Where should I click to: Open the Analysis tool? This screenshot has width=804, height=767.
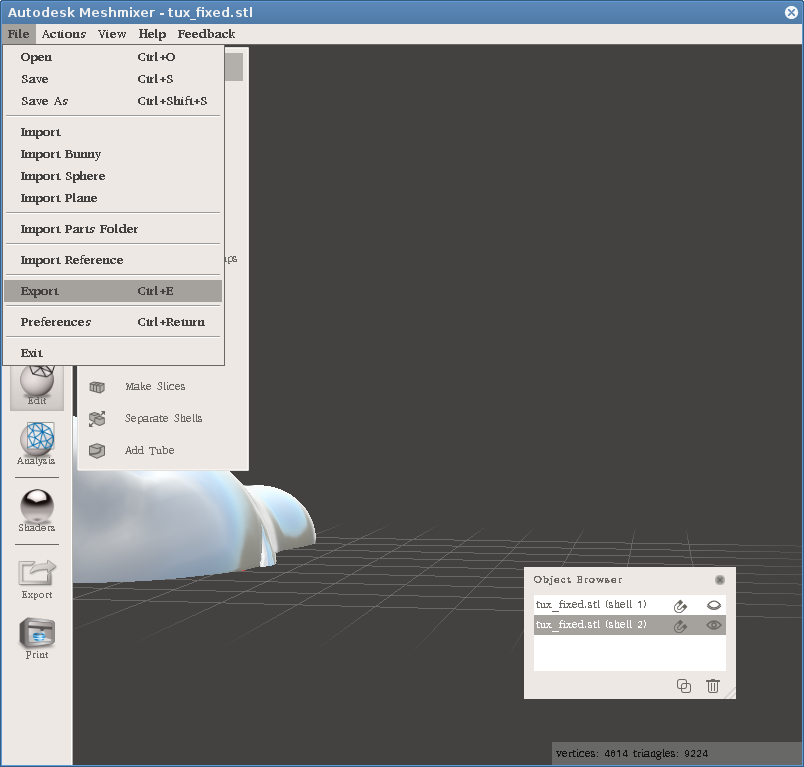37,443
